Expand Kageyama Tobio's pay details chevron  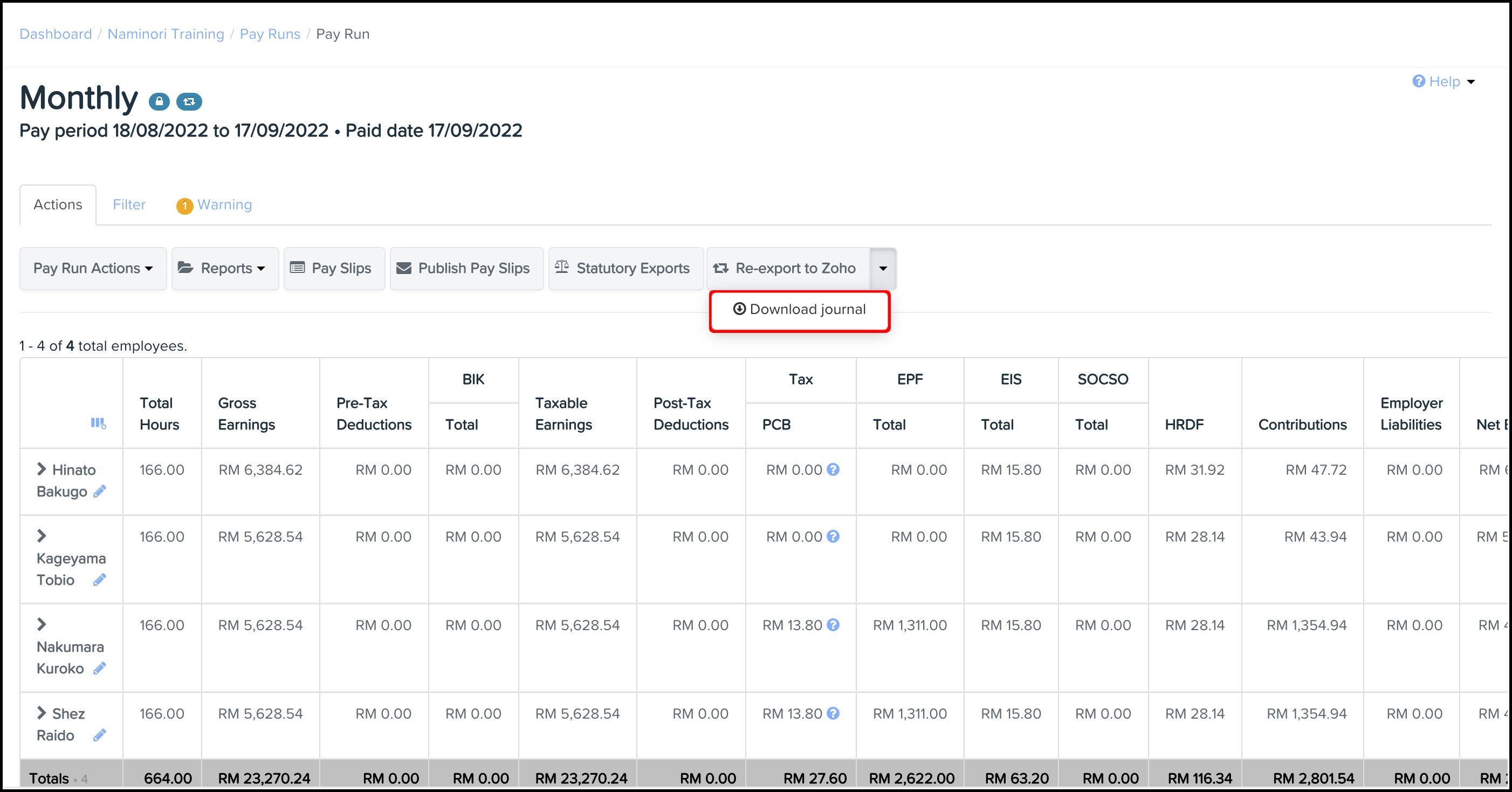point(41,536)
